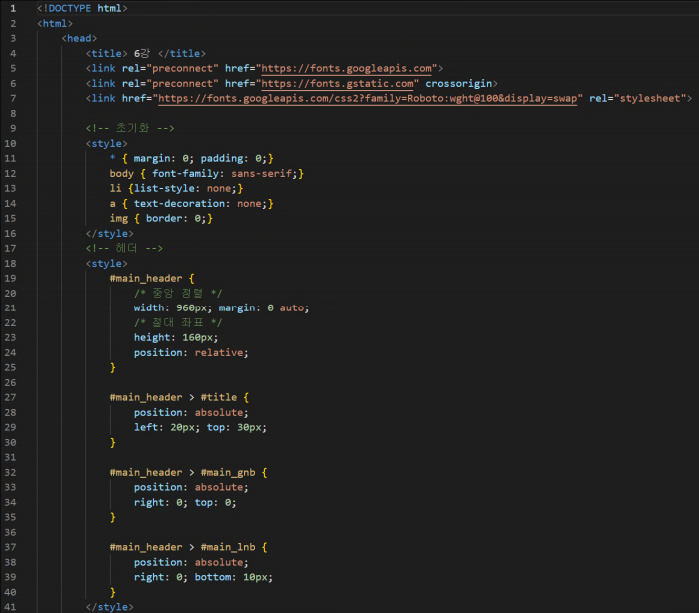Click the 초기화 HTML comment
Screen dimensions: 699x613
130,128
